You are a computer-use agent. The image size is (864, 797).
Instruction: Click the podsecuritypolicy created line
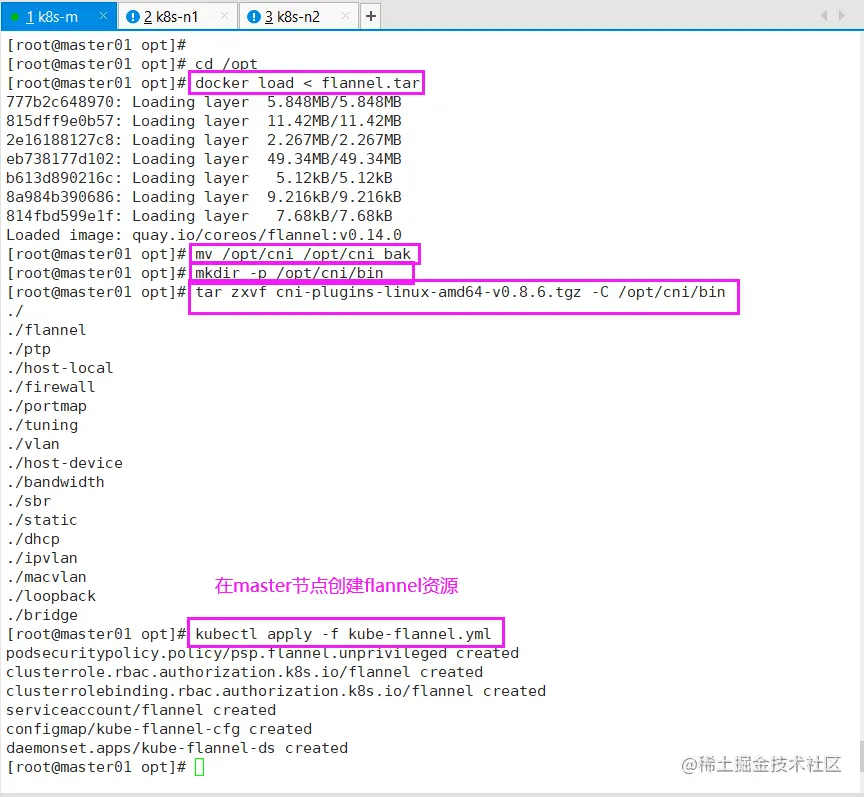[262, 653]
